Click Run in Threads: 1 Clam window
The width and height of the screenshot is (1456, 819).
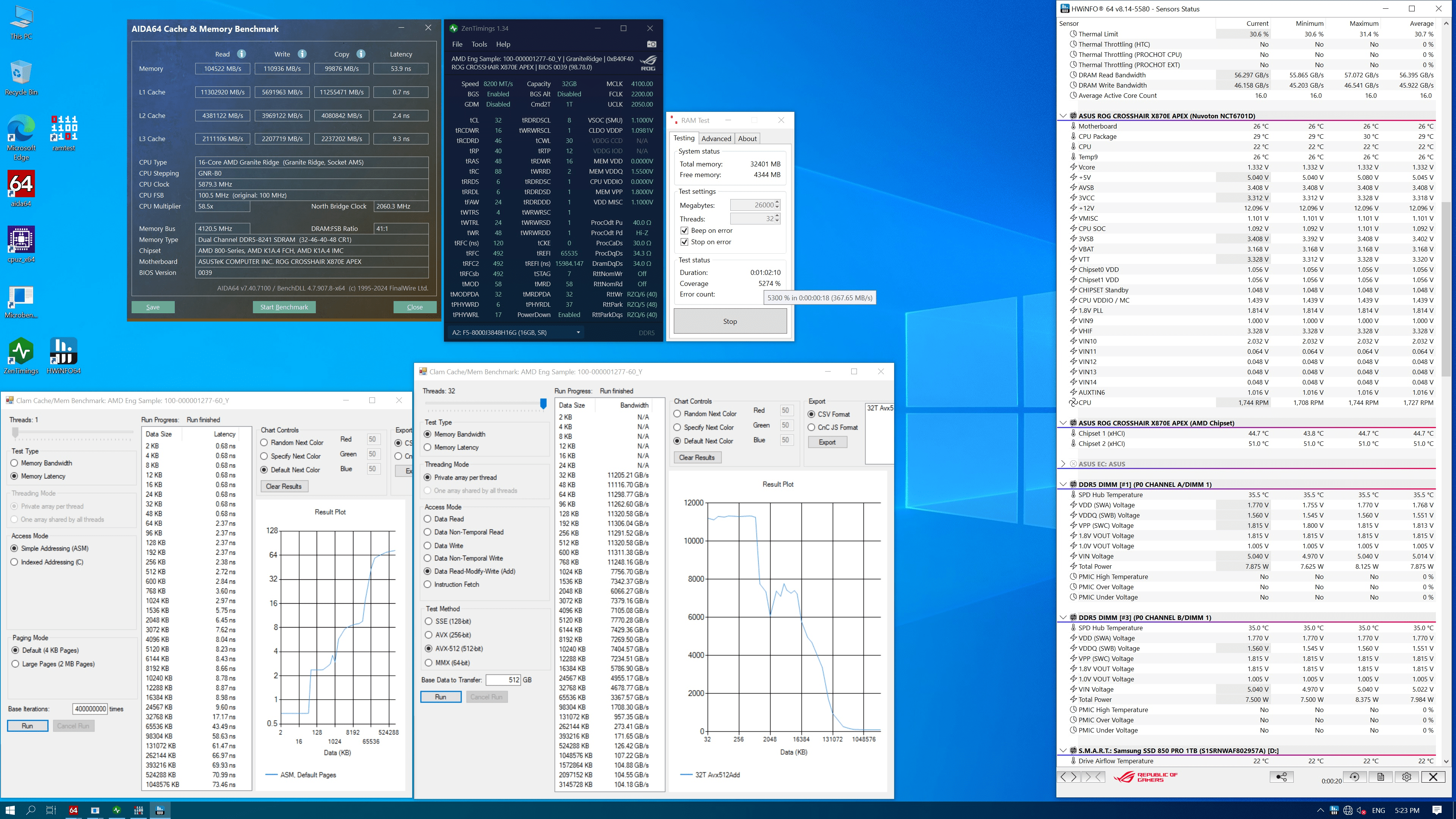27,726
